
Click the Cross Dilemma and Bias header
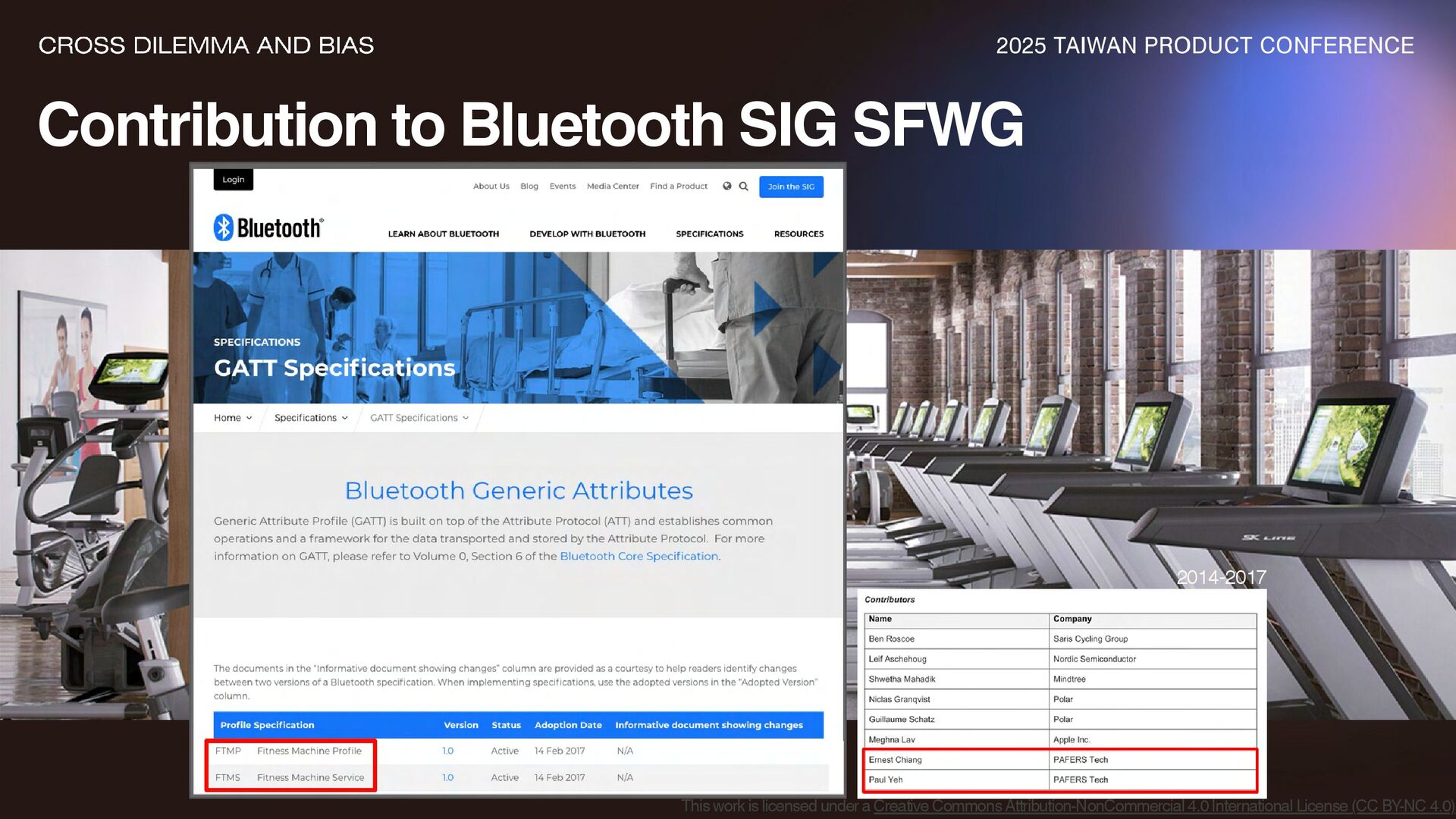[206, 45]
